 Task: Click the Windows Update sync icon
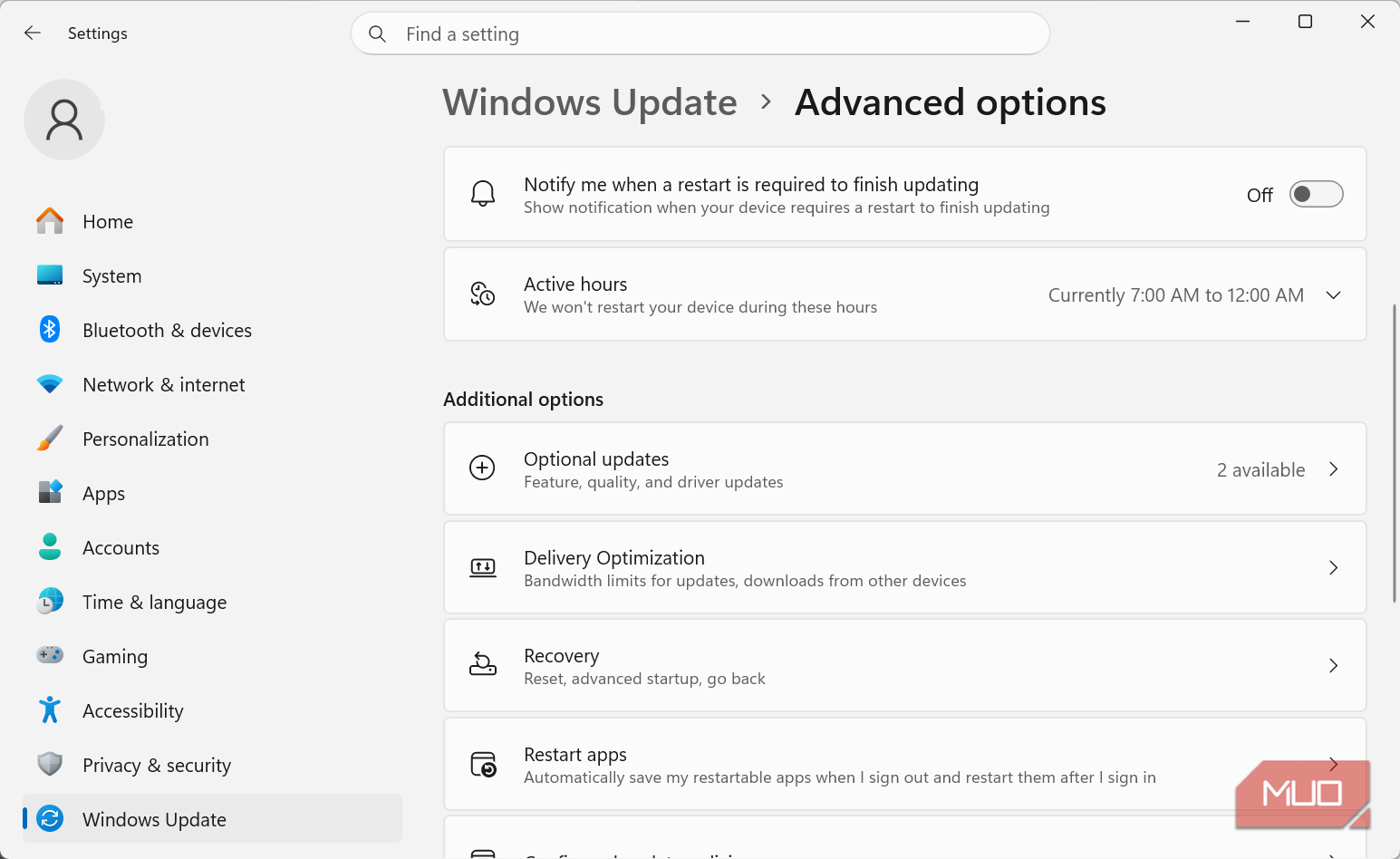click(50, 818)
